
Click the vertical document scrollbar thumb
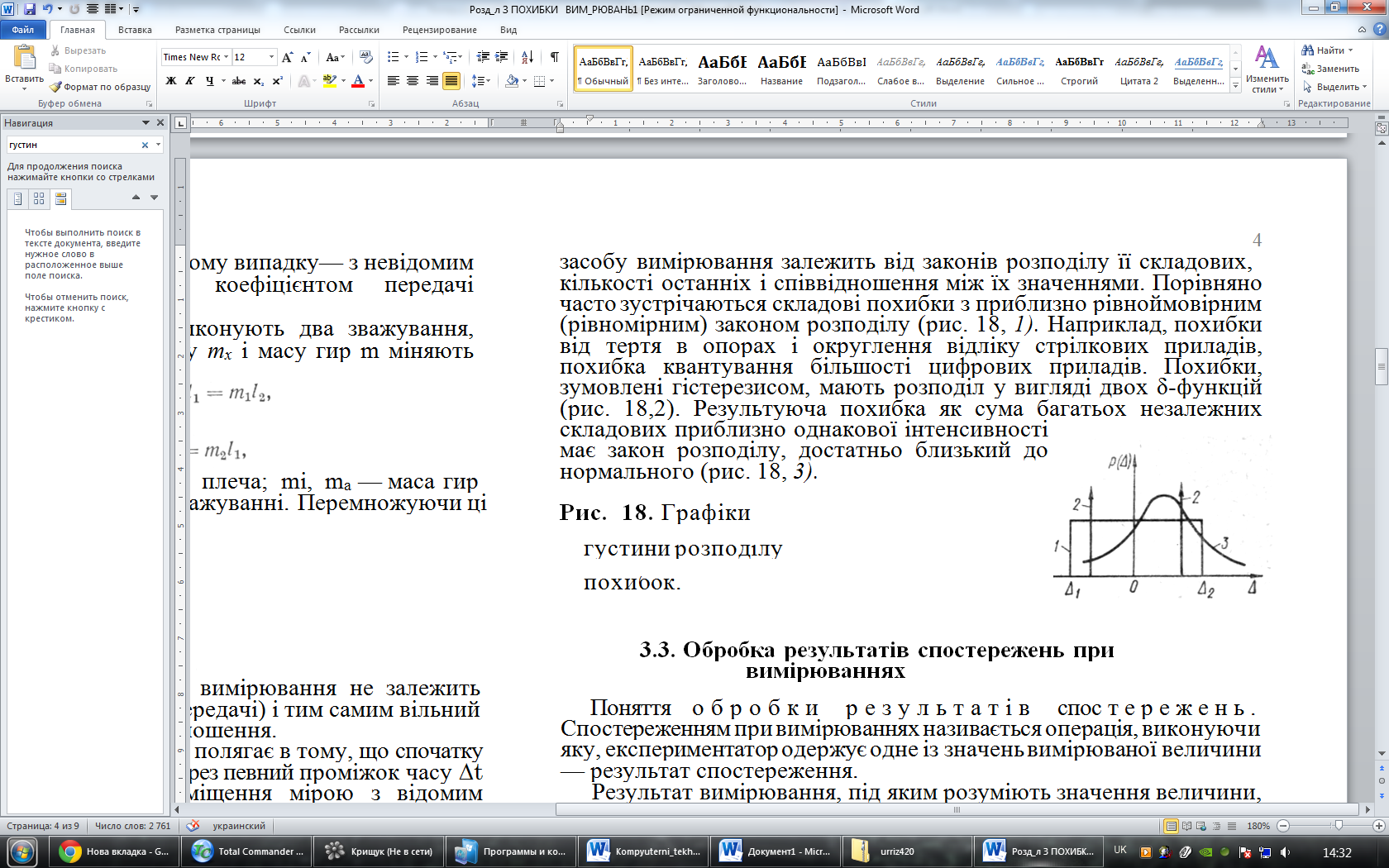tap(1381, 367)
